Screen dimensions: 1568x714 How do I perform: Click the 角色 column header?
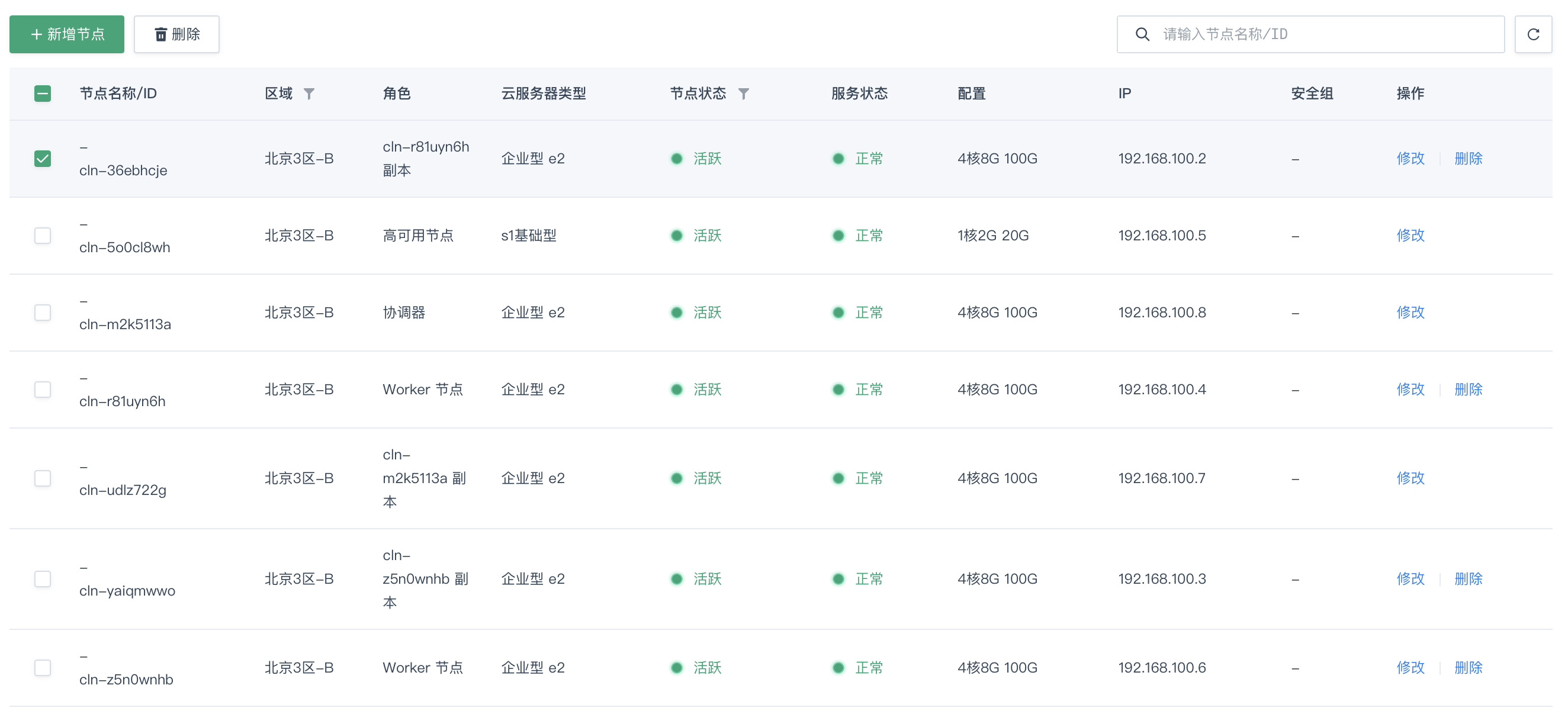[x=397, y=94]
